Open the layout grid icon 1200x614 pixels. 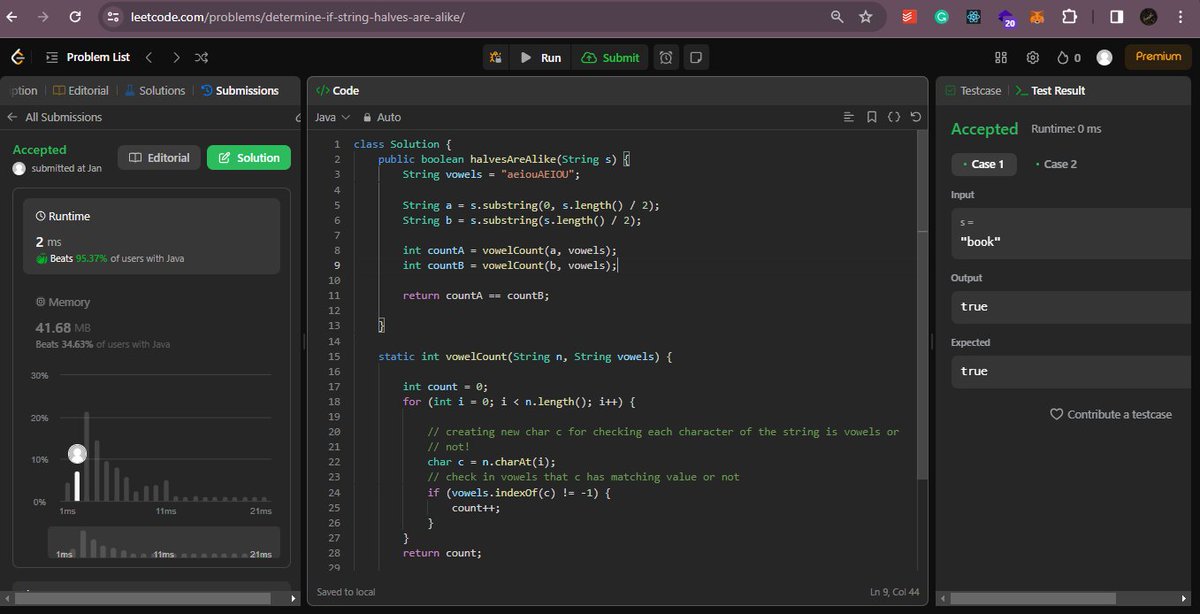tap(1001, 57)
